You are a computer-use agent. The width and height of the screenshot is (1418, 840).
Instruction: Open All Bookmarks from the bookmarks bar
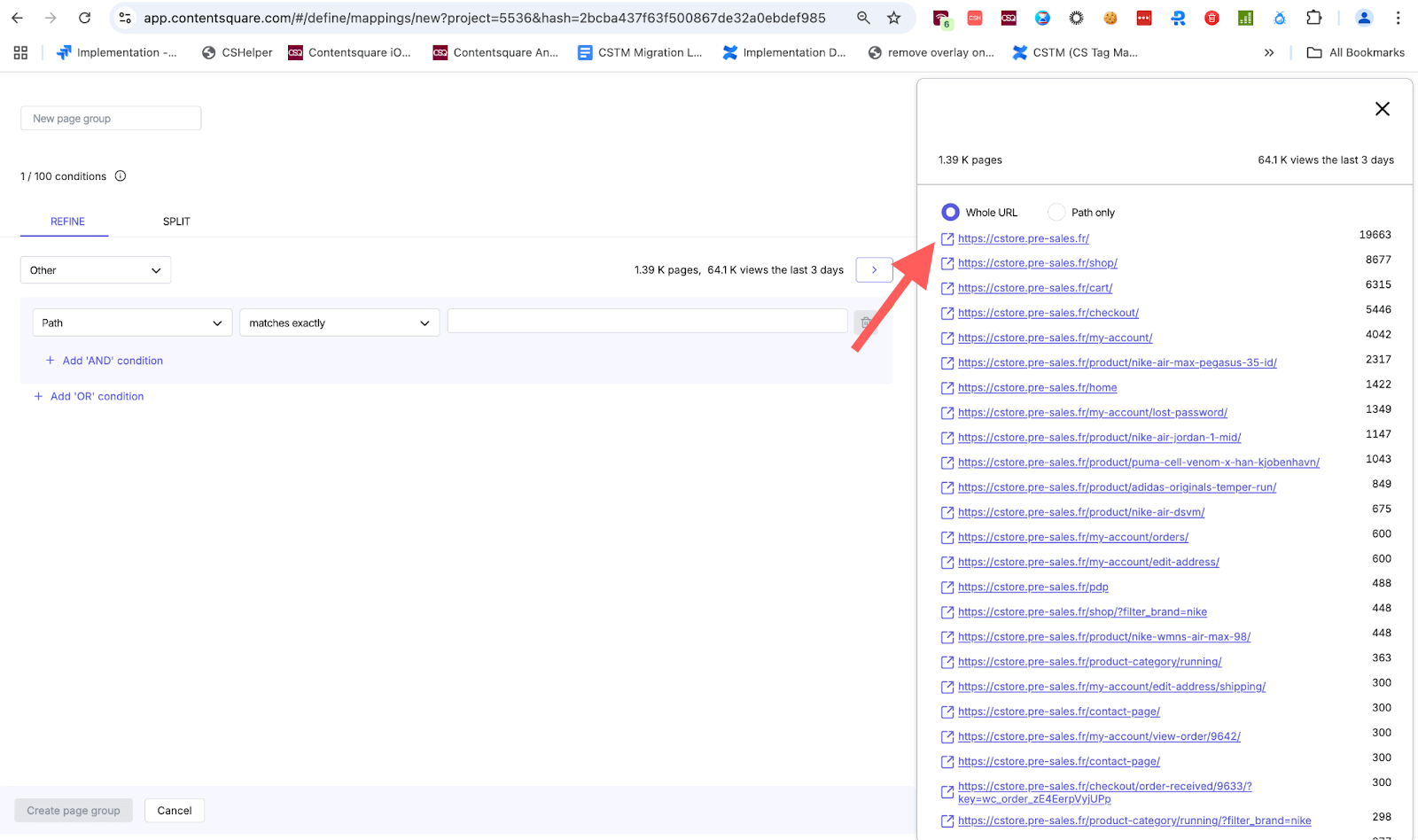tap(1355, 52)
